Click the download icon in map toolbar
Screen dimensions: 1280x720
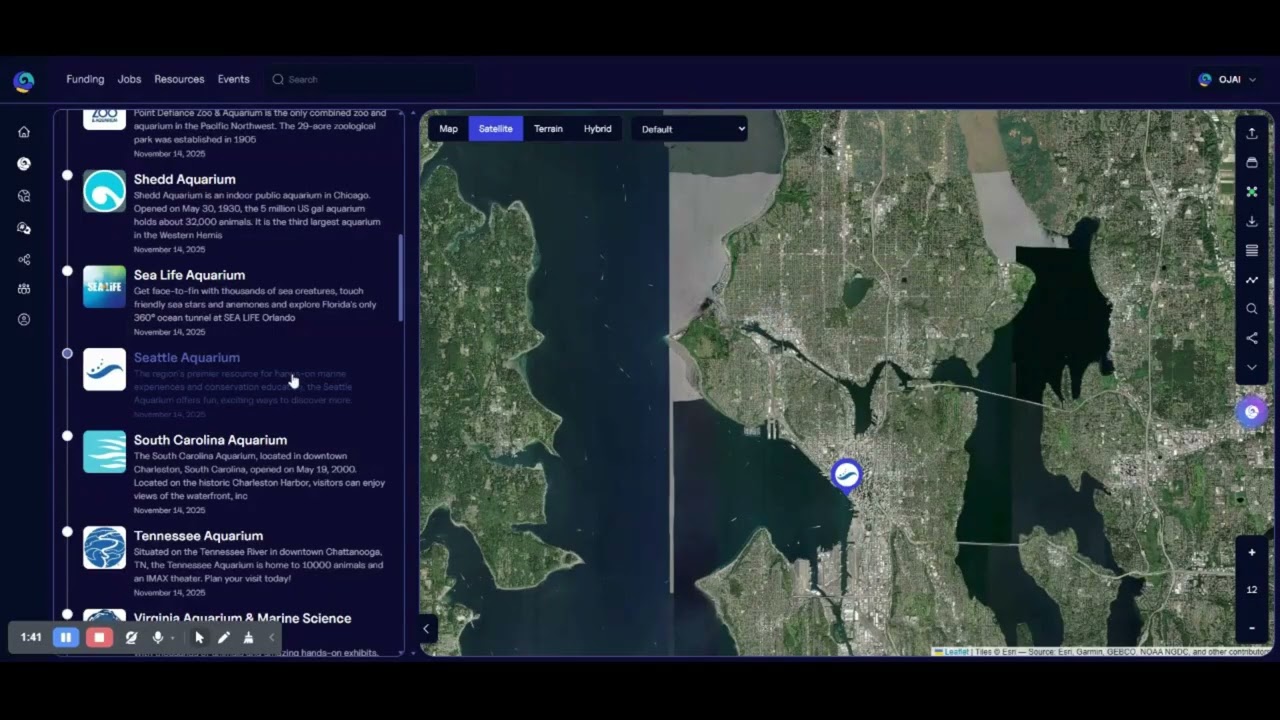(x=1251, y=221)
